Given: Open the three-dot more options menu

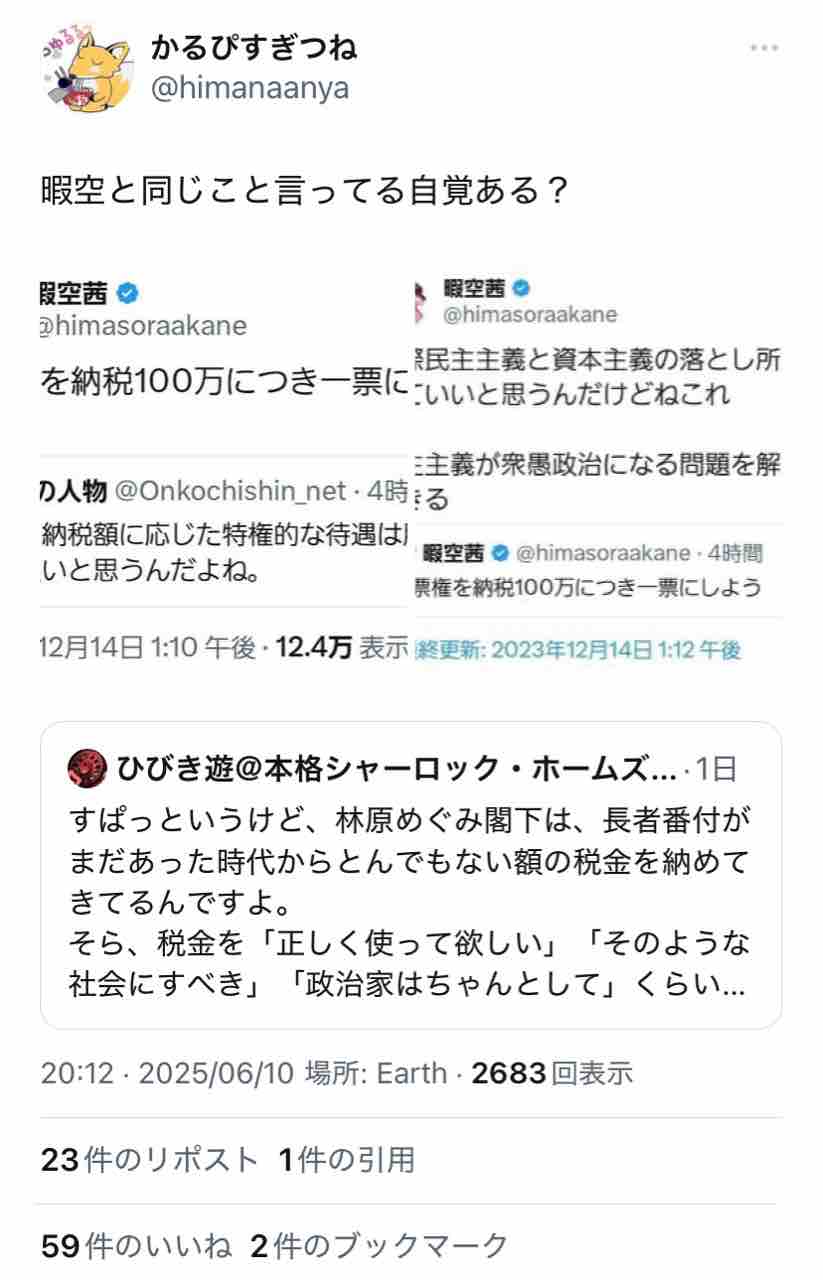Looking at the screenshot, I should (764, 48).
